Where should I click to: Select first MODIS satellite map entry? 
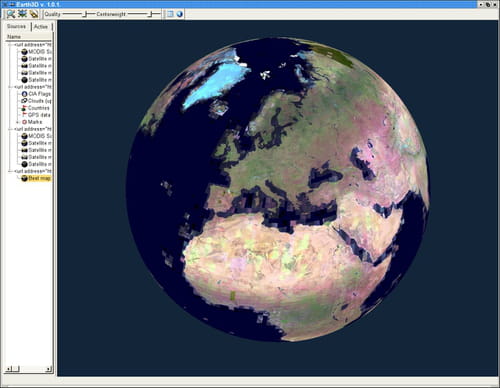point(36,52)
